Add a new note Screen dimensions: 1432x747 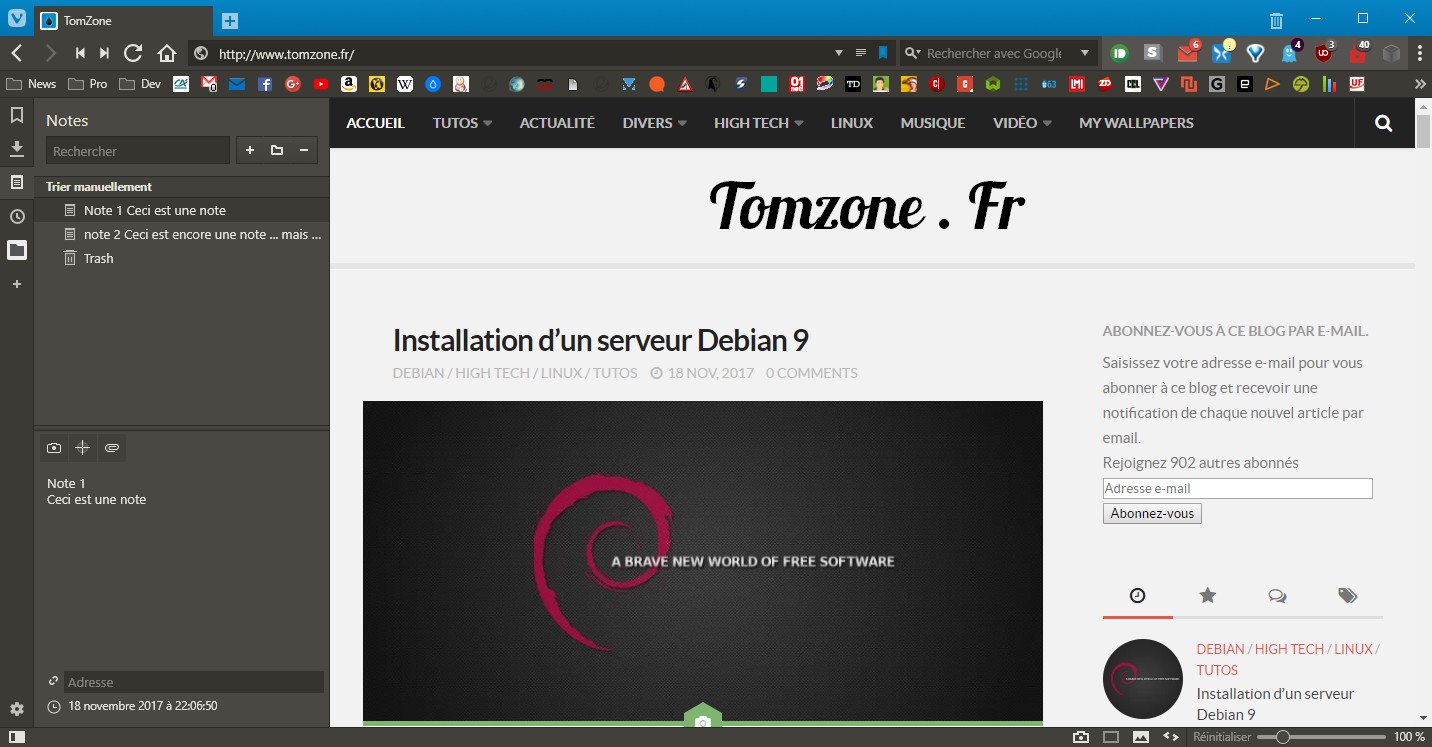(250, 151)
